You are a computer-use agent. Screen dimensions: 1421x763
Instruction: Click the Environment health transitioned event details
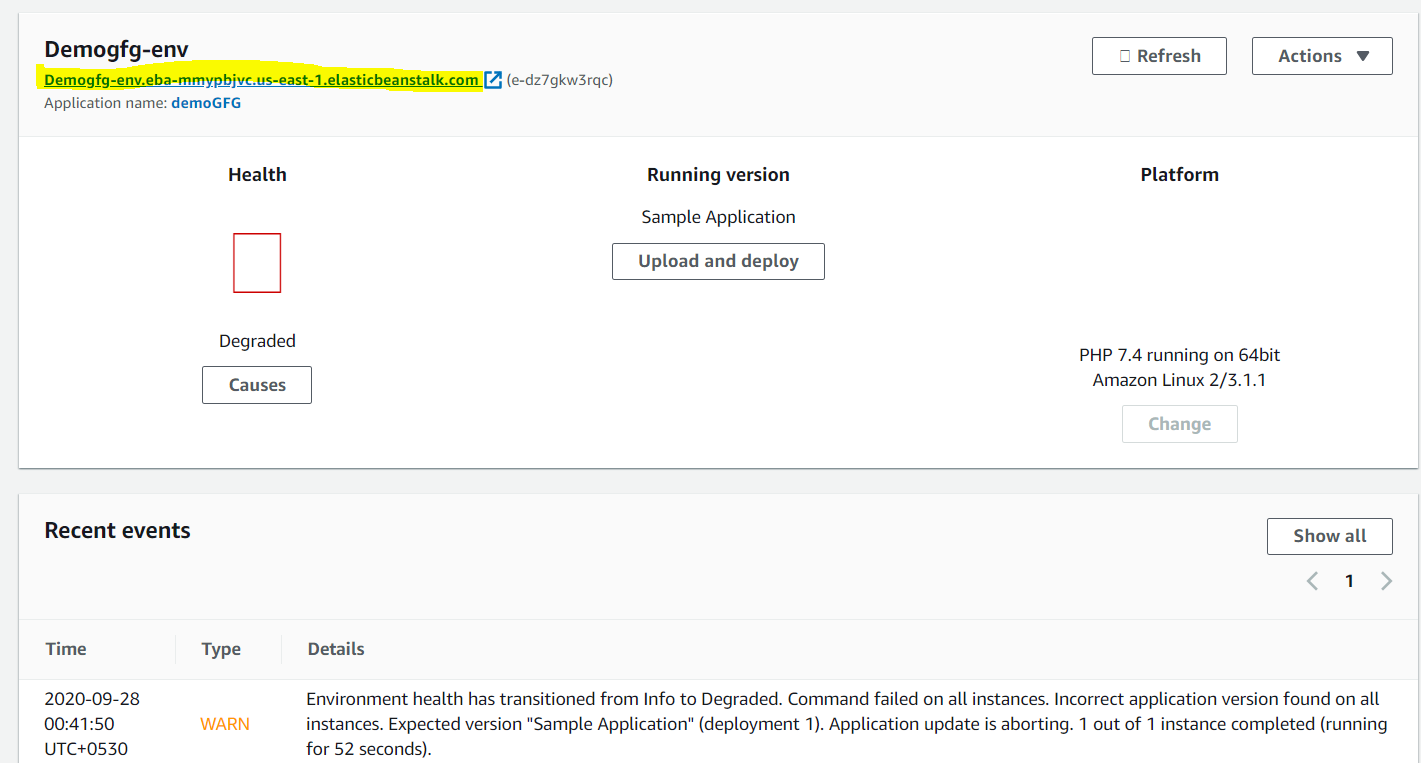[x=846, y=723]
